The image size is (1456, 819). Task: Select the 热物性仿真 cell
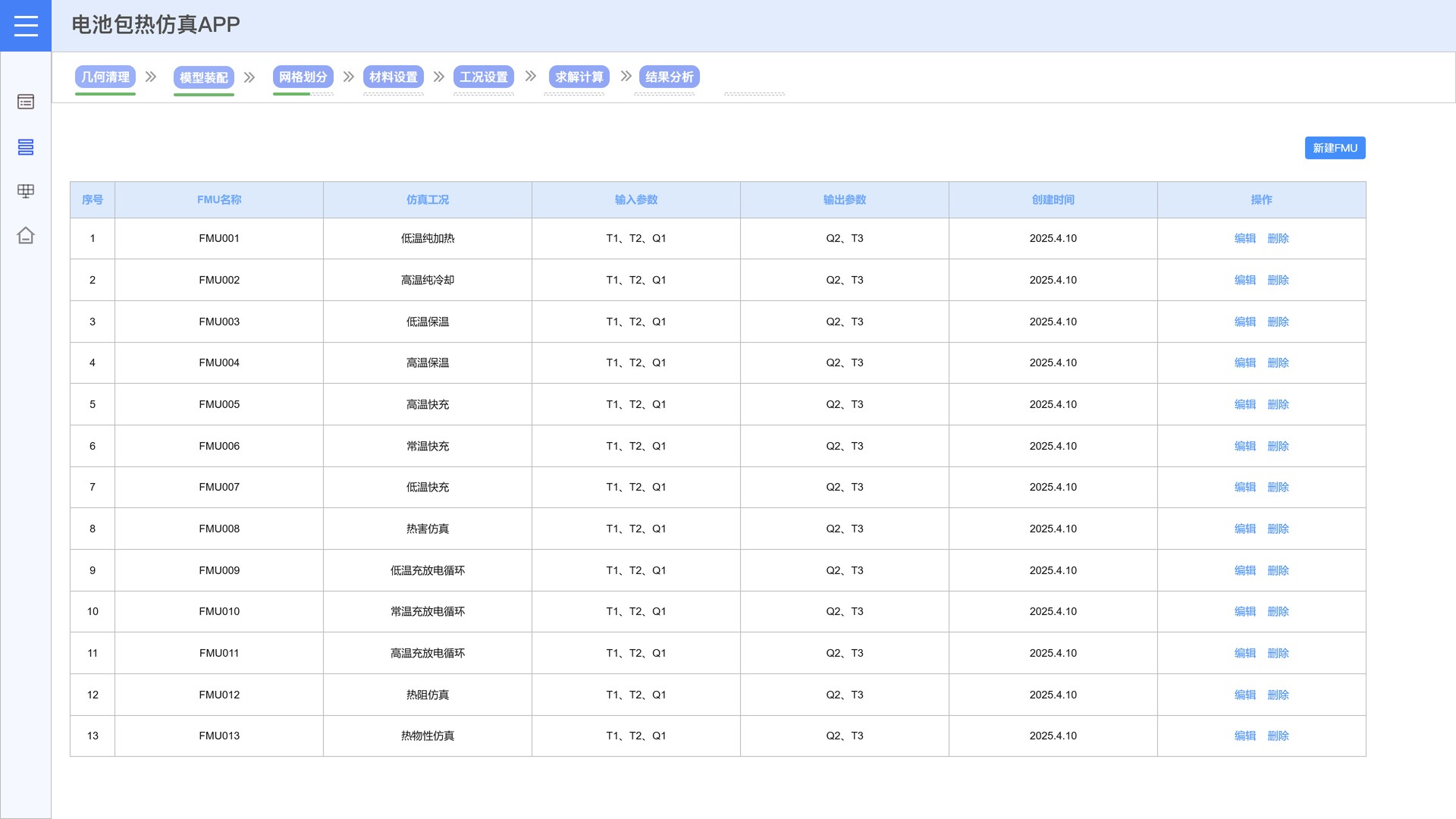pyautogui.click(x=428, y=736)
